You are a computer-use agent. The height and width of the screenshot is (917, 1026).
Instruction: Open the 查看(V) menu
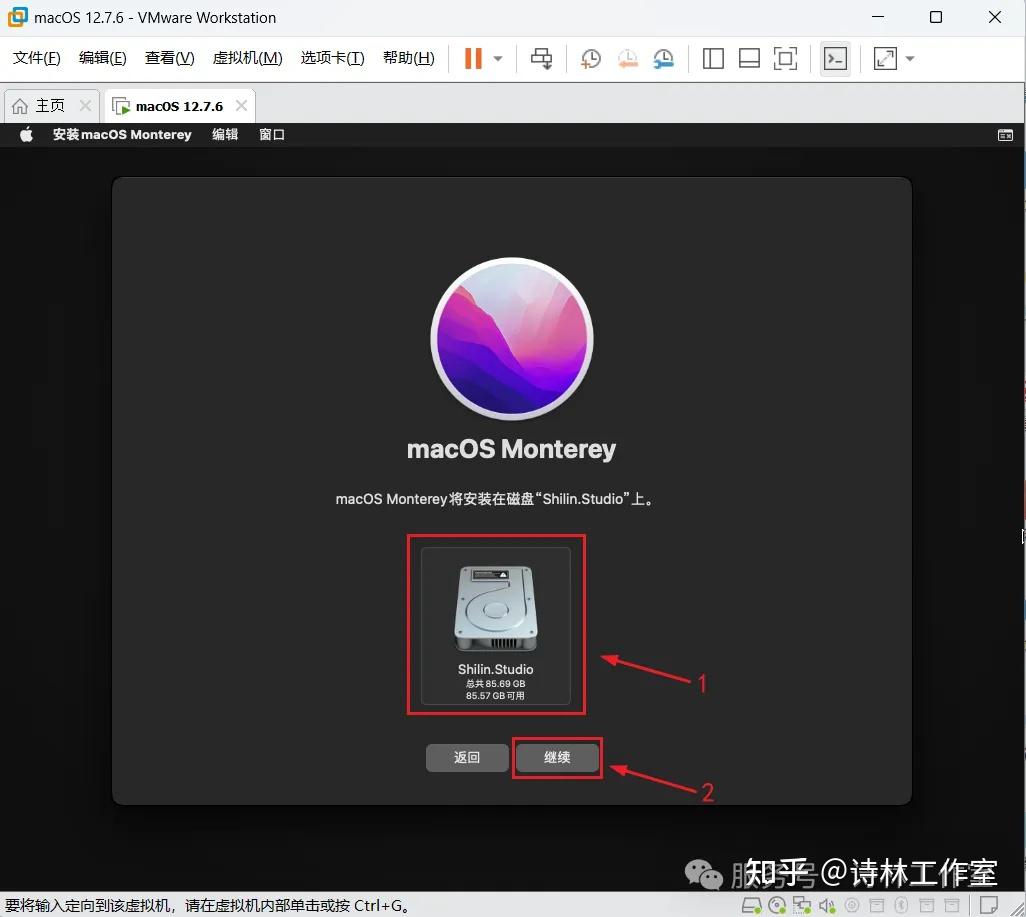click(x=169, y=58)
